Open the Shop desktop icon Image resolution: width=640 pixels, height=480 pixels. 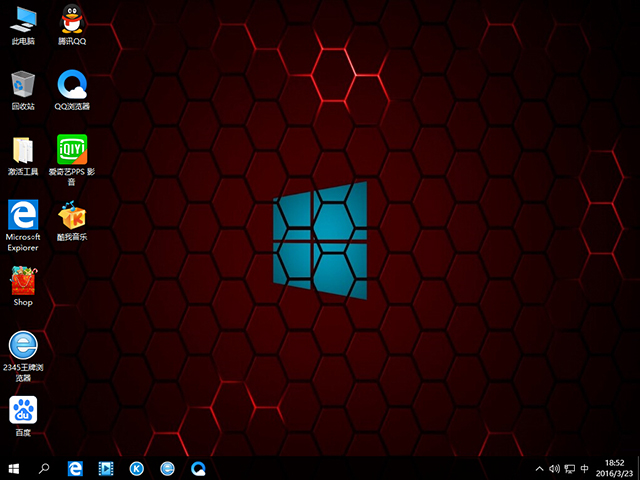[22, 280]
